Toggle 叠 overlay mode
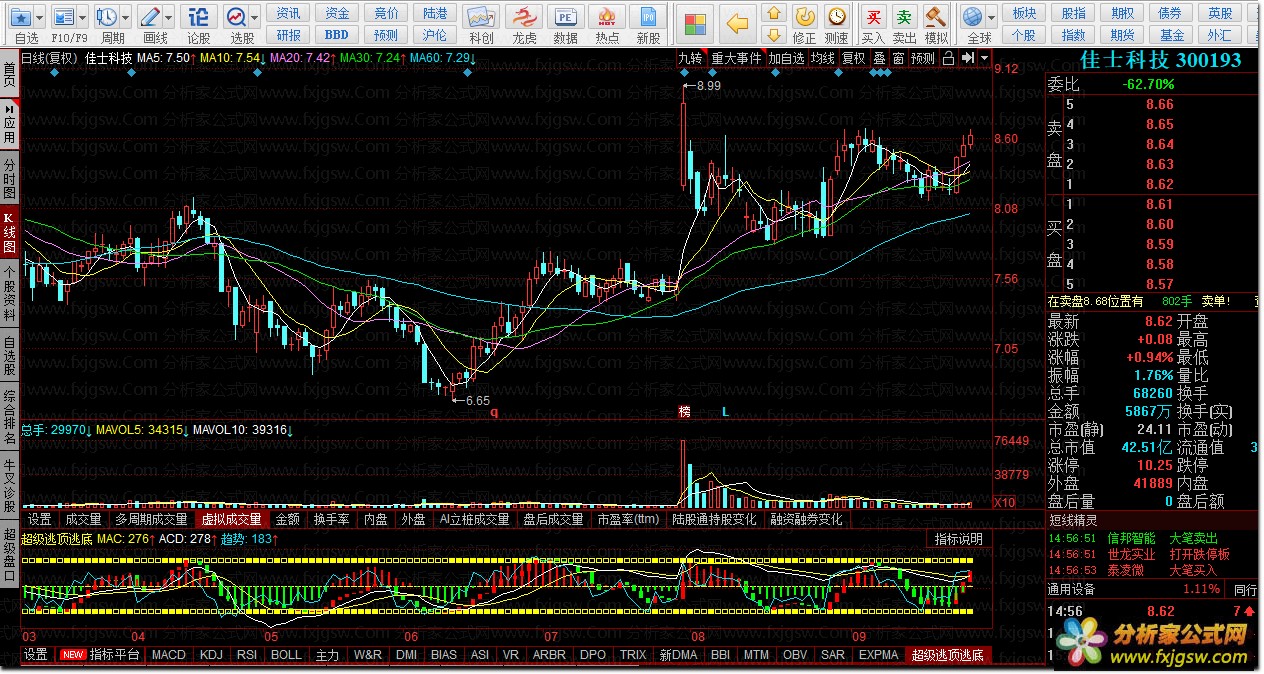 tap(879, 58)
